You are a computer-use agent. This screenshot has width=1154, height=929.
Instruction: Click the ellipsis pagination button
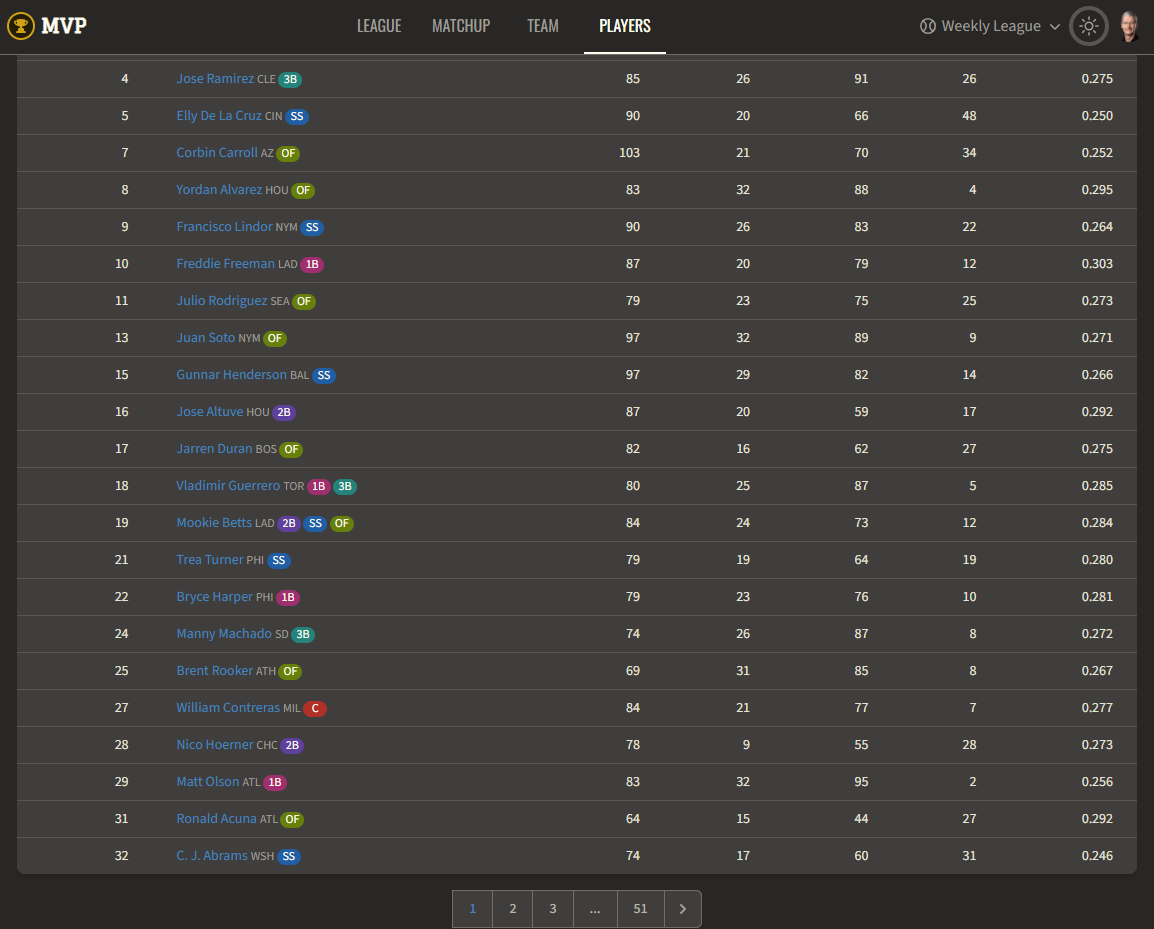(595, 909)
